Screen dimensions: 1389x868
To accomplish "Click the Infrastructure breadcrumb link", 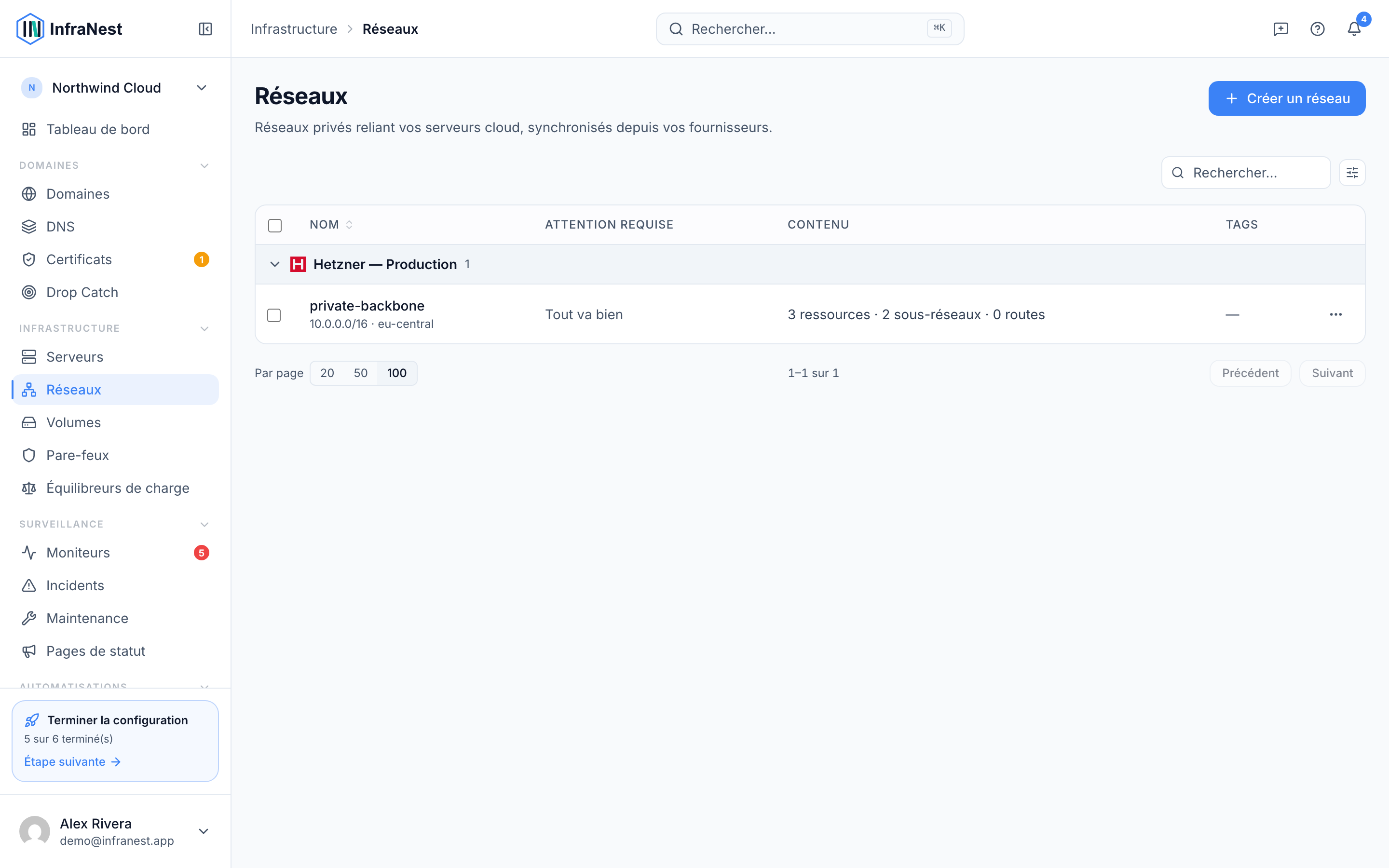I will 294,29.
